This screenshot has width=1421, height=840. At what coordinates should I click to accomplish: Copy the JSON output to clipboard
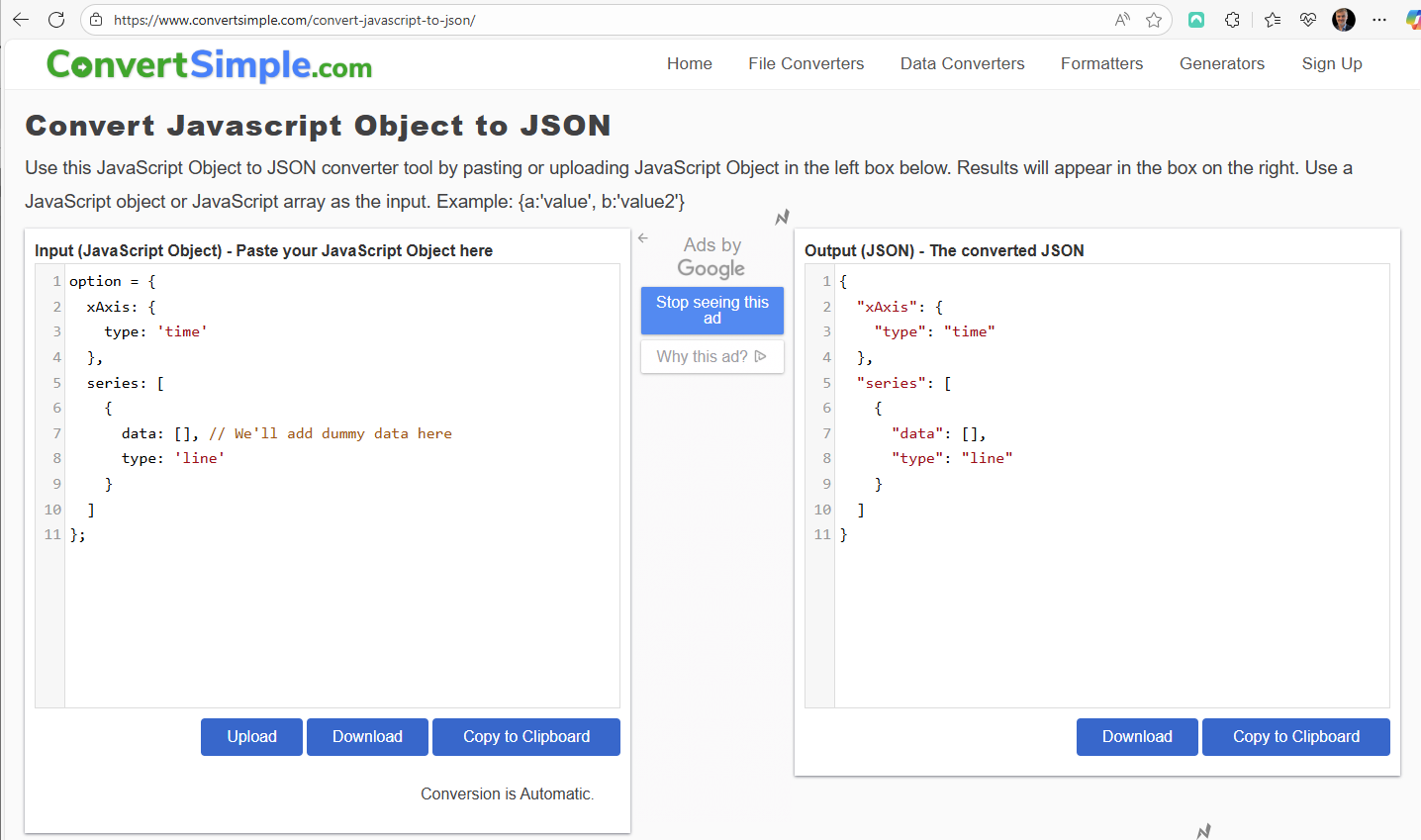click(x=1295, y=737)
